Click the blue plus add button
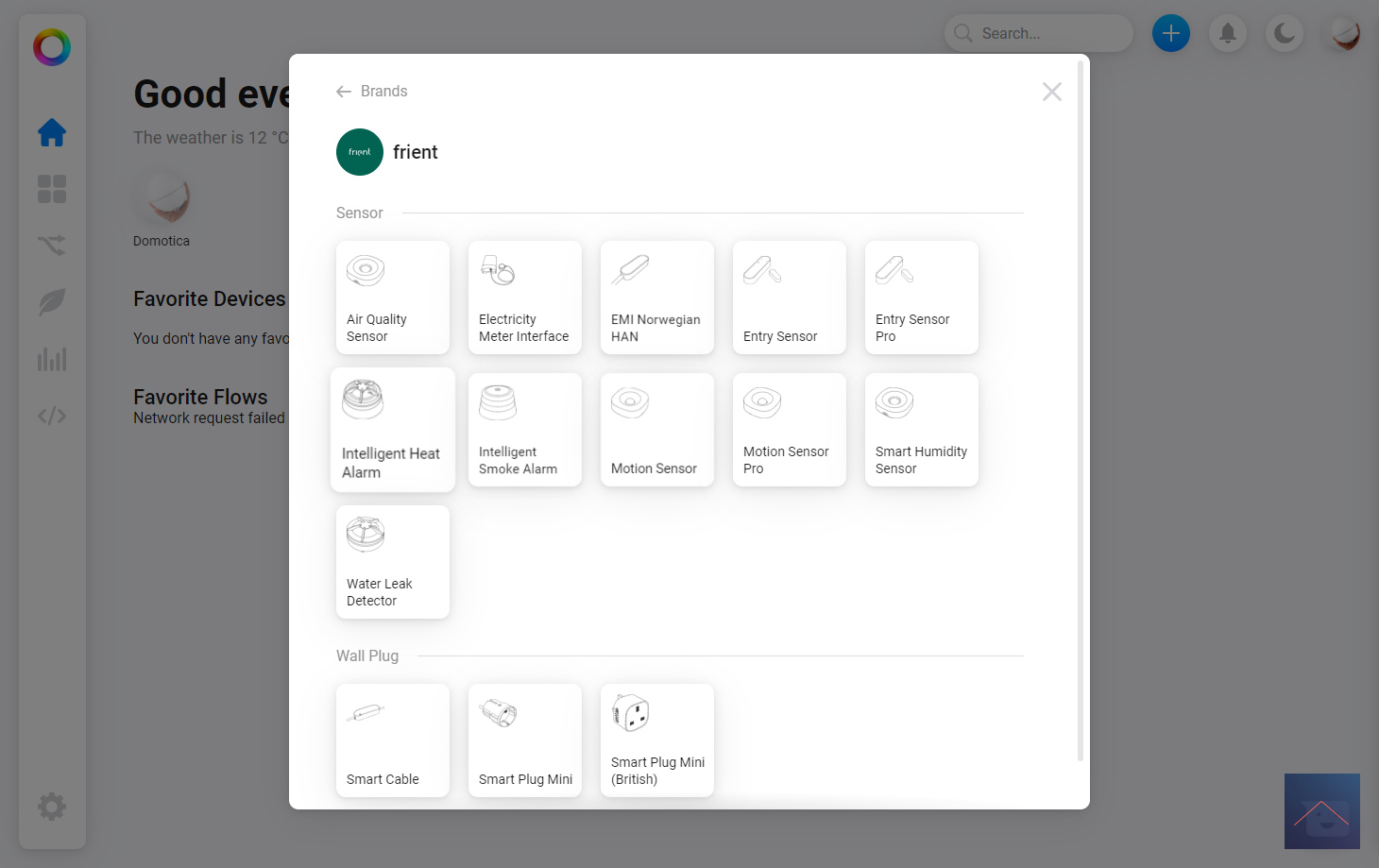 tap(1171, 33)
